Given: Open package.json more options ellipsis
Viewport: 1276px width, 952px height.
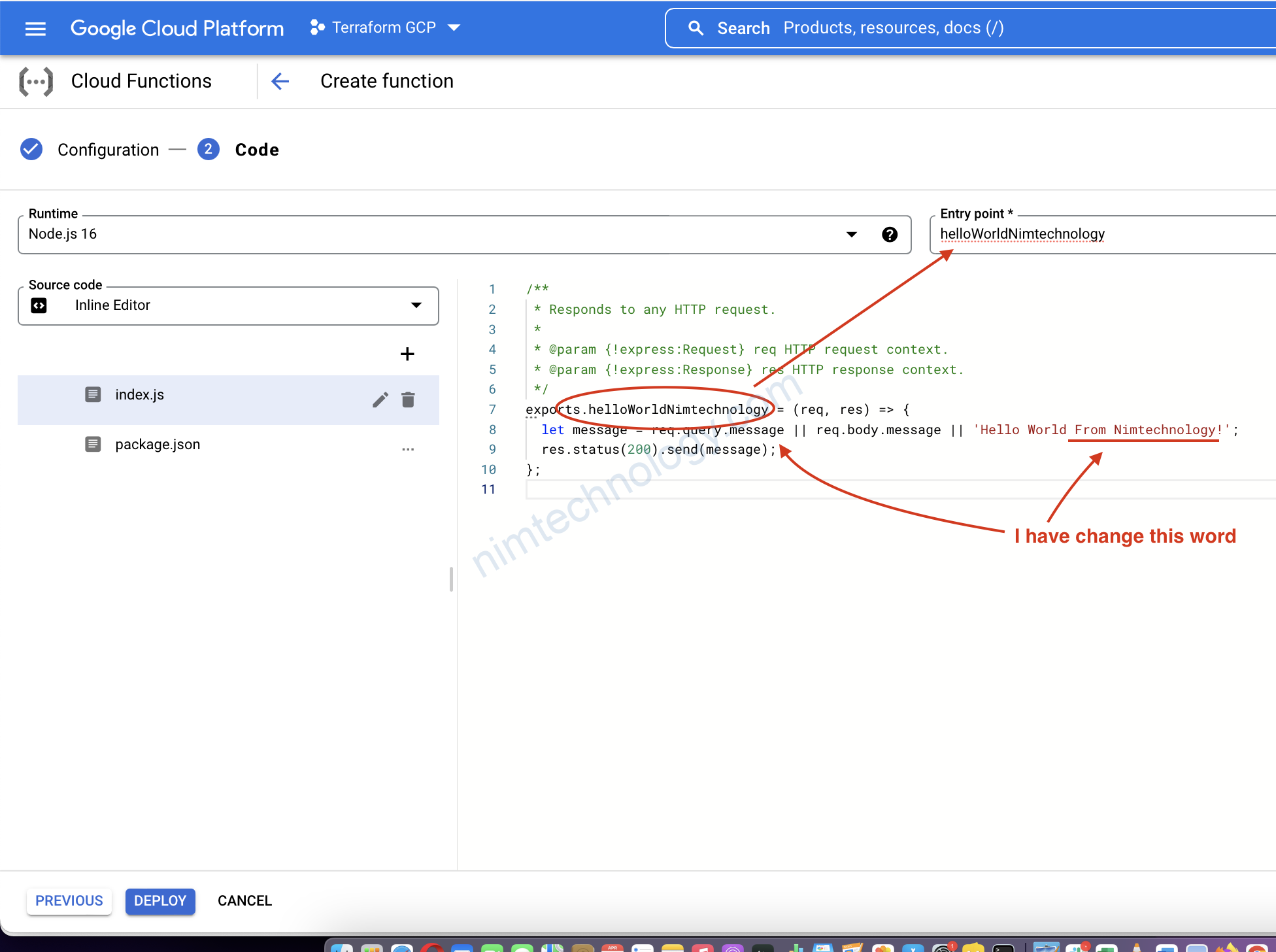Looking at the screenshot, I should click(x=408, y=449).
